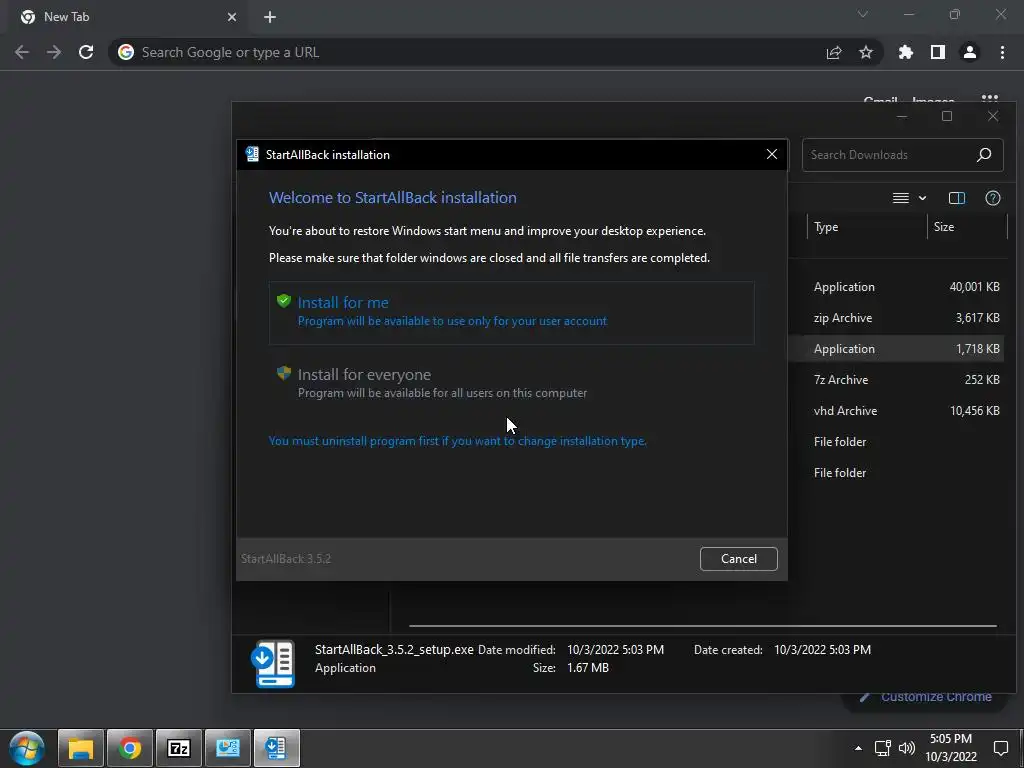Open network tray icon
The image size is (1024, 768).
click(883, 748)
